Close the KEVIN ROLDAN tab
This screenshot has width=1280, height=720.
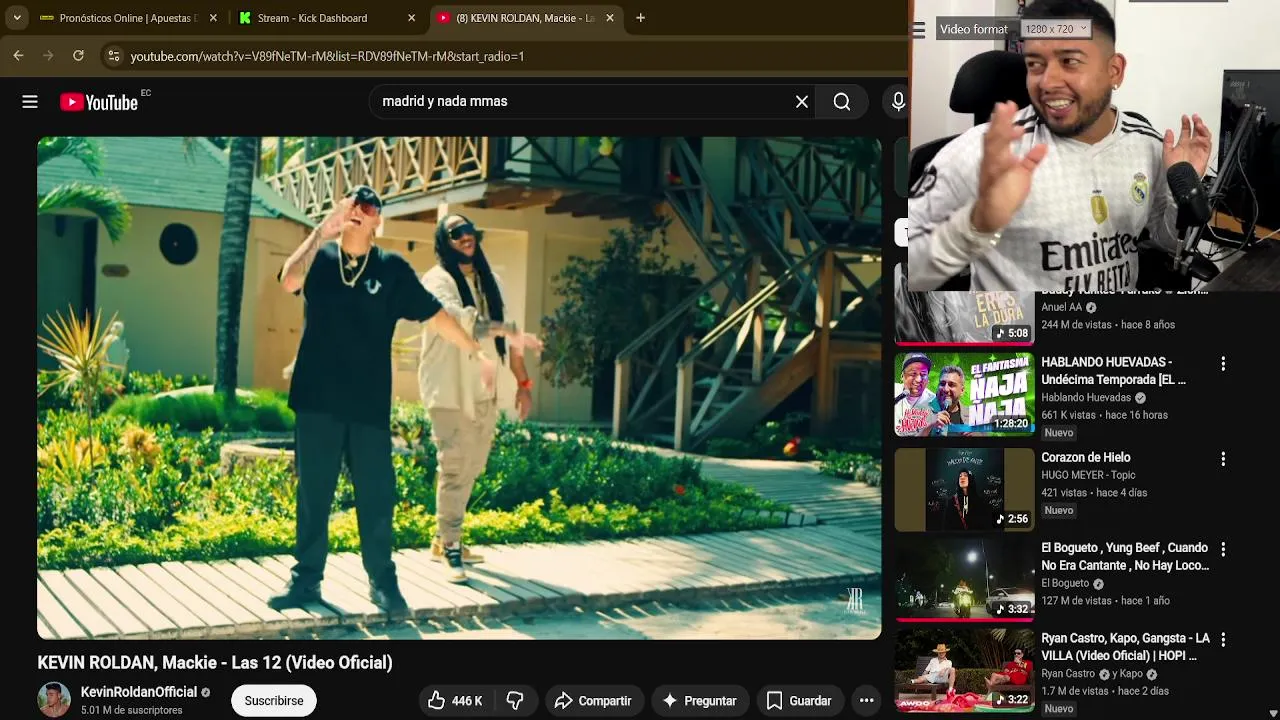click(x=610, y=18)
